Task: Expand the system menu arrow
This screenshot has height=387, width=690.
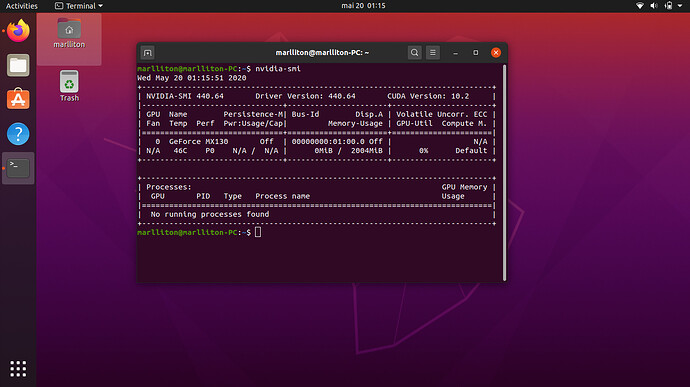Action: (x=680, y=6)
